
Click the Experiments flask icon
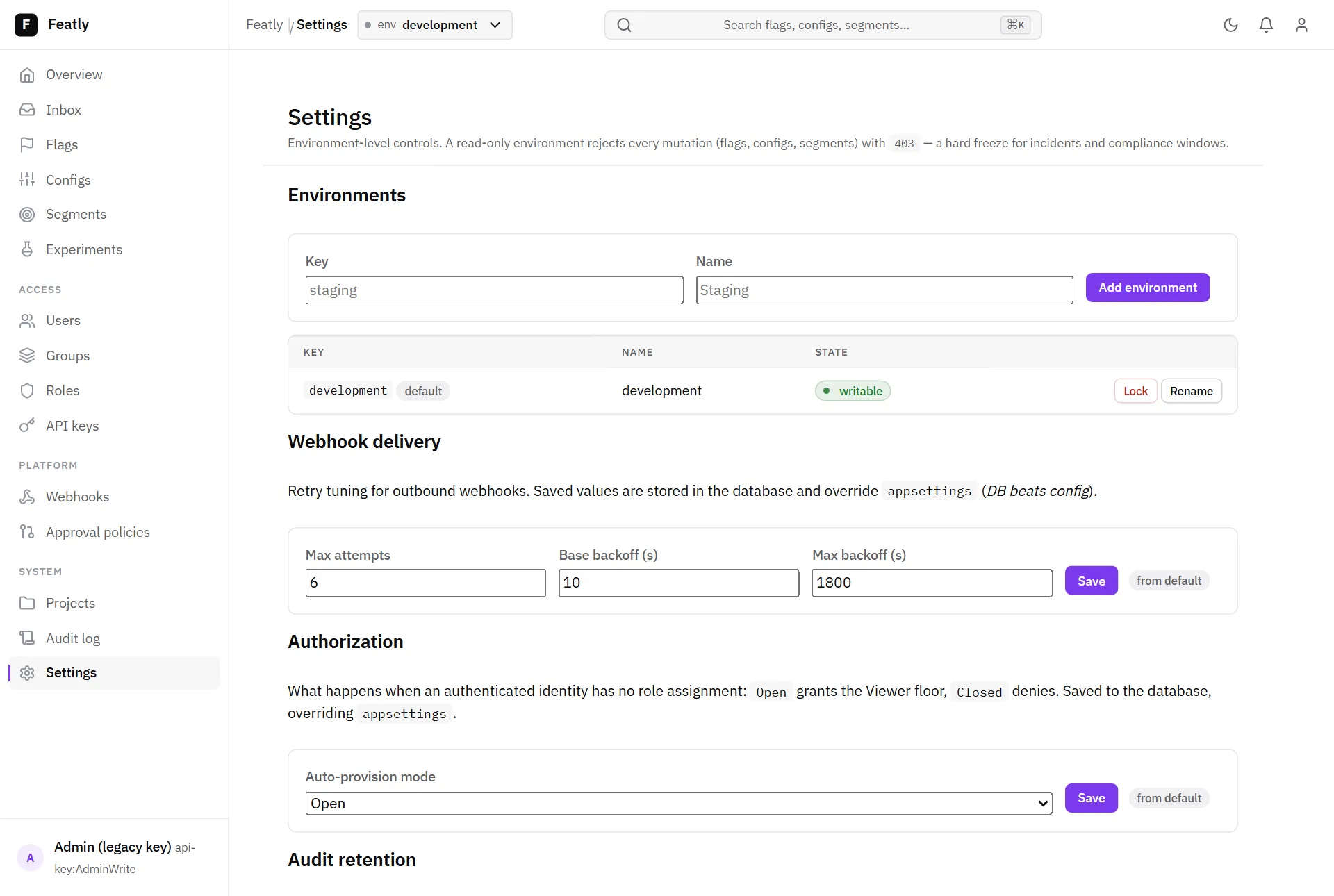[x=27, y=249]
